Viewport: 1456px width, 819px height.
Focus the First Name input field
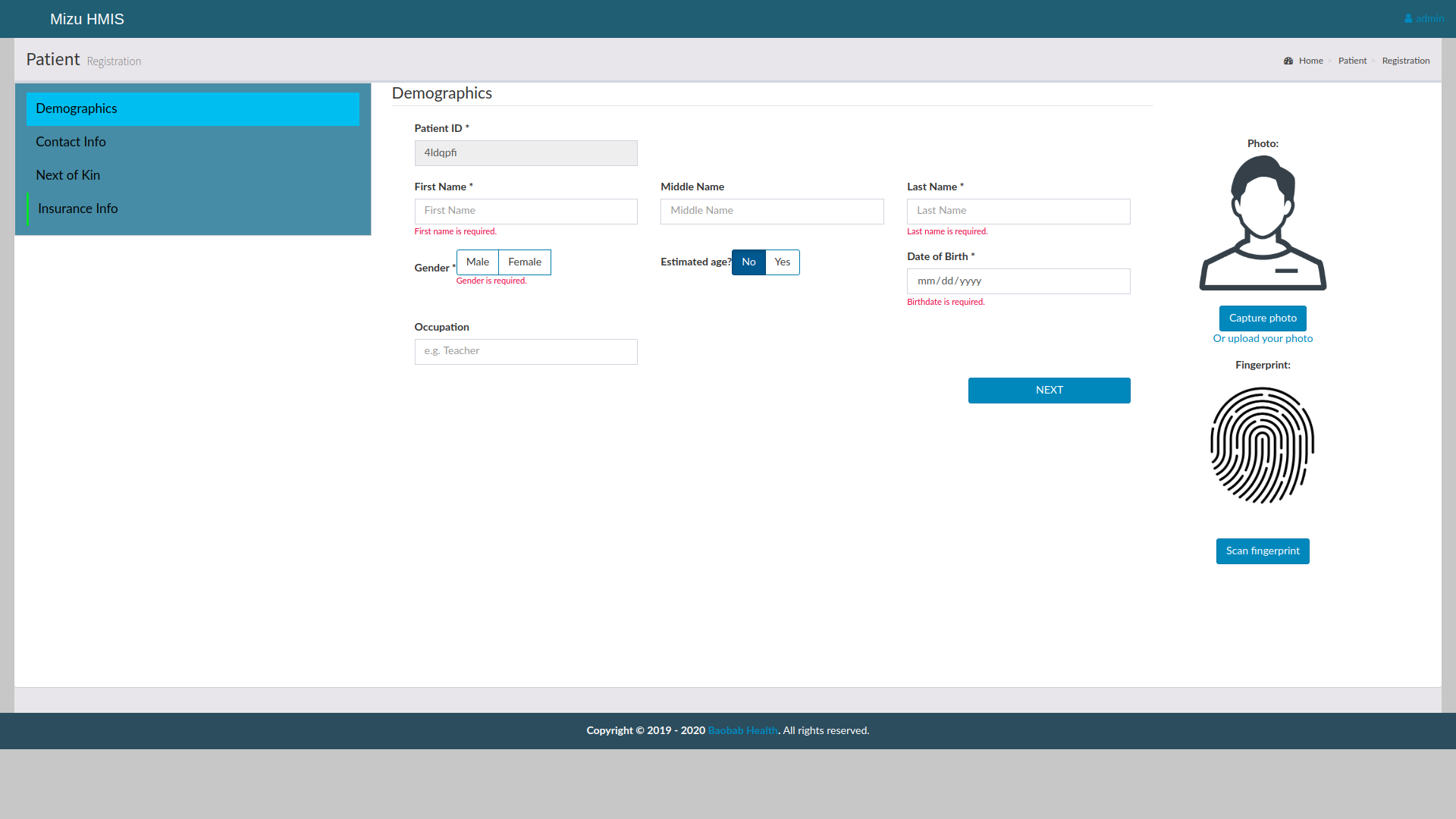(x=526, y=212)
